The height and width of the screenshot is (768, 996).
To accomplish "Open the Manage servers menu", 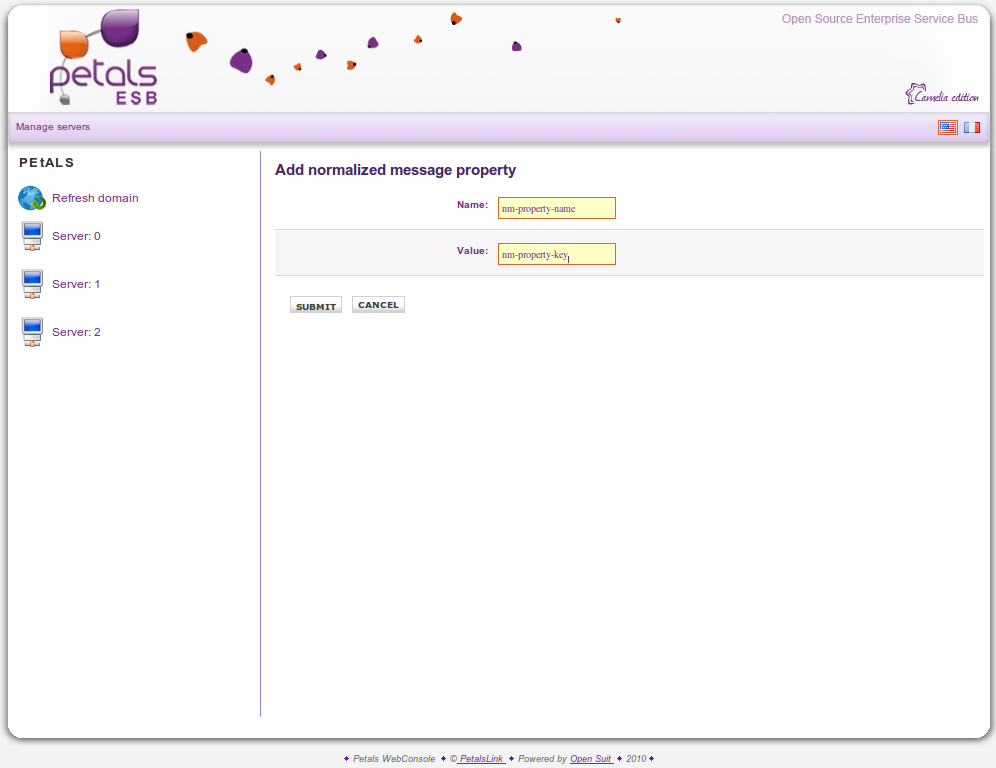I will click(53, 127).
